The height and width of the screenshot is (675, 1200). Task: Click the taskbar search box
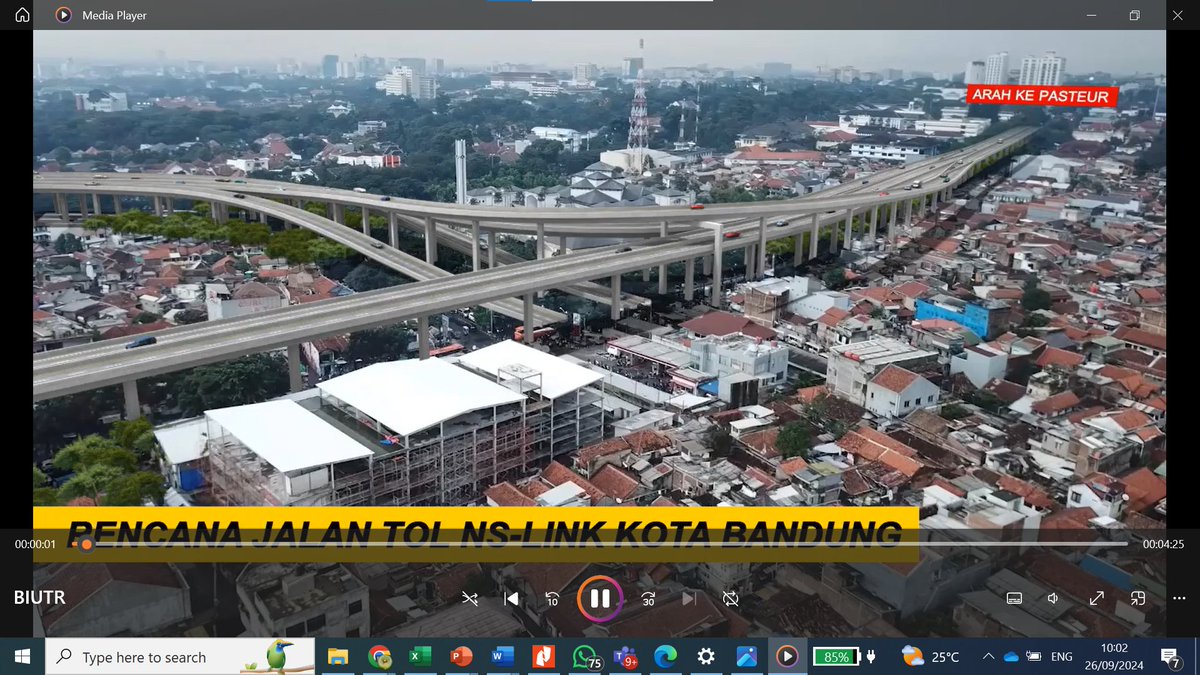[179, 657]
